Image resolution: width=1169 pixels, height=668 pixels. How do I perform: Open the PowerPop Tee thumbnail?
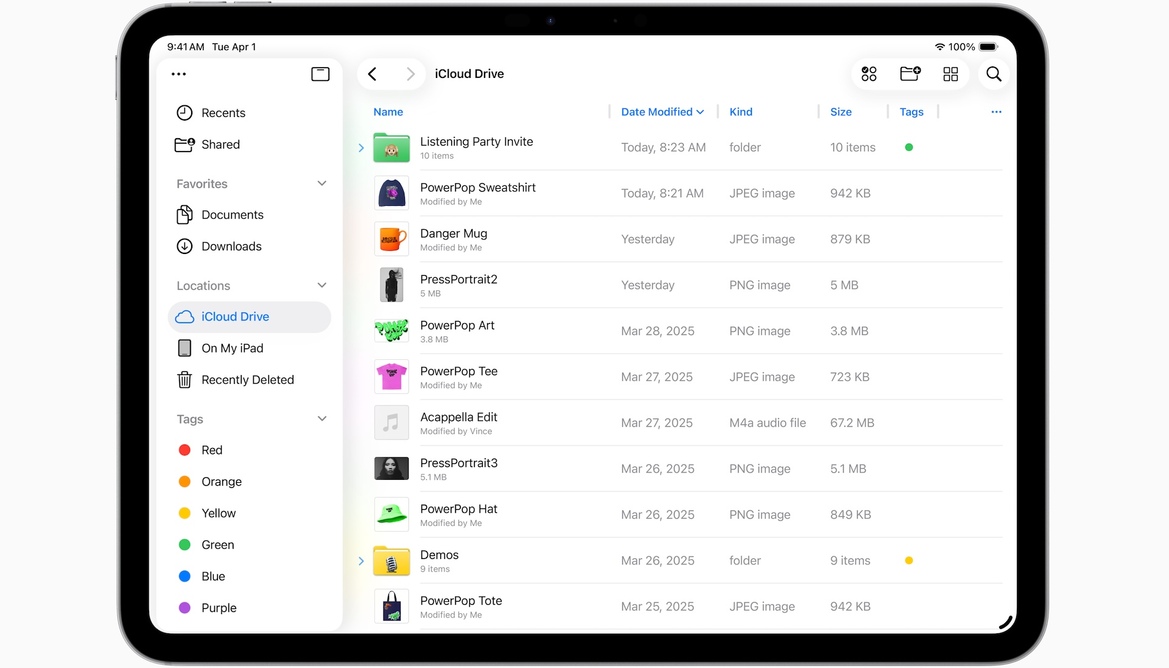391,376
